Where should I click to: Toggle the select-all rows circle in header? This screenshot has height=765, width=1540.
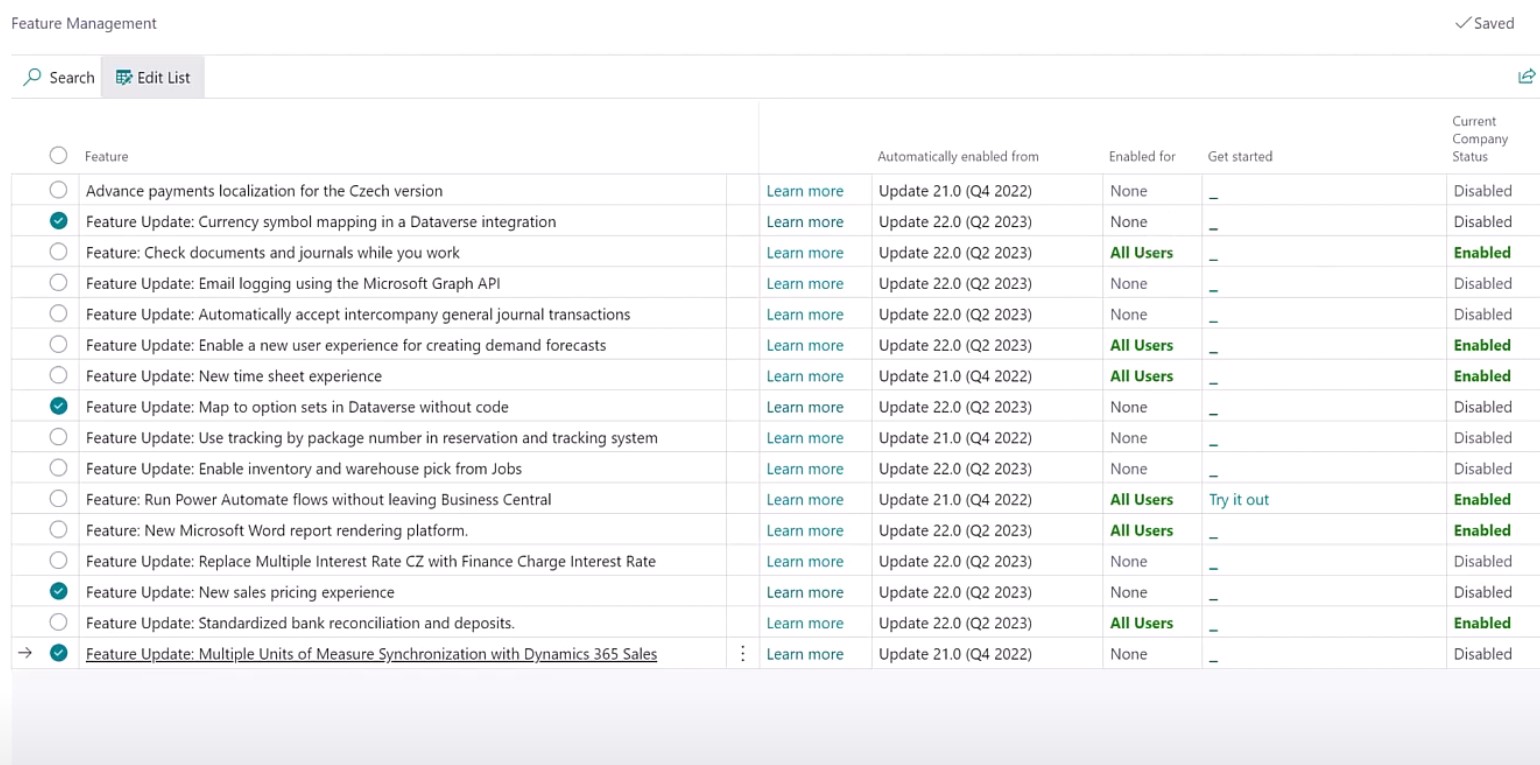pyautogui.click(x=58, y=155)
